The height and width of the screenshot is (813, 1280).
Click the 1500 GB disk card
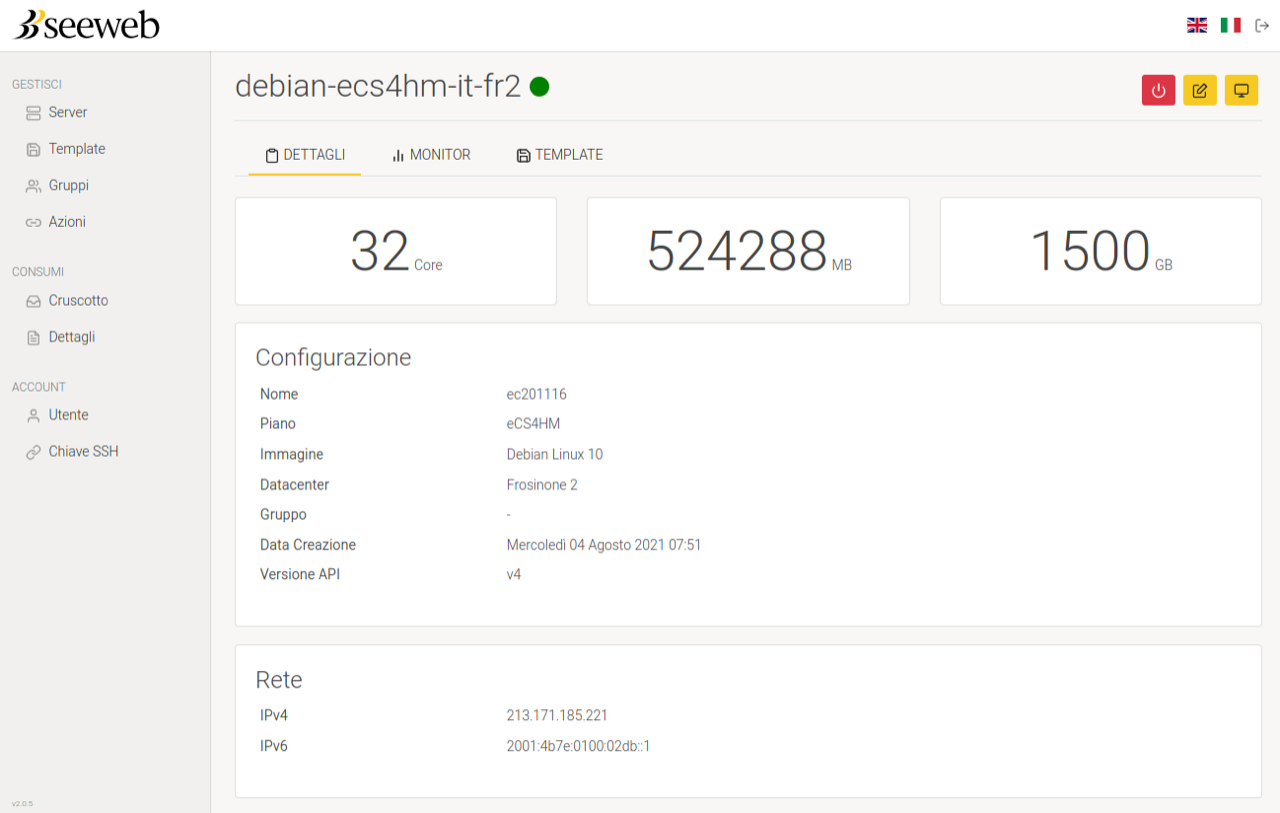[1101, 251]
